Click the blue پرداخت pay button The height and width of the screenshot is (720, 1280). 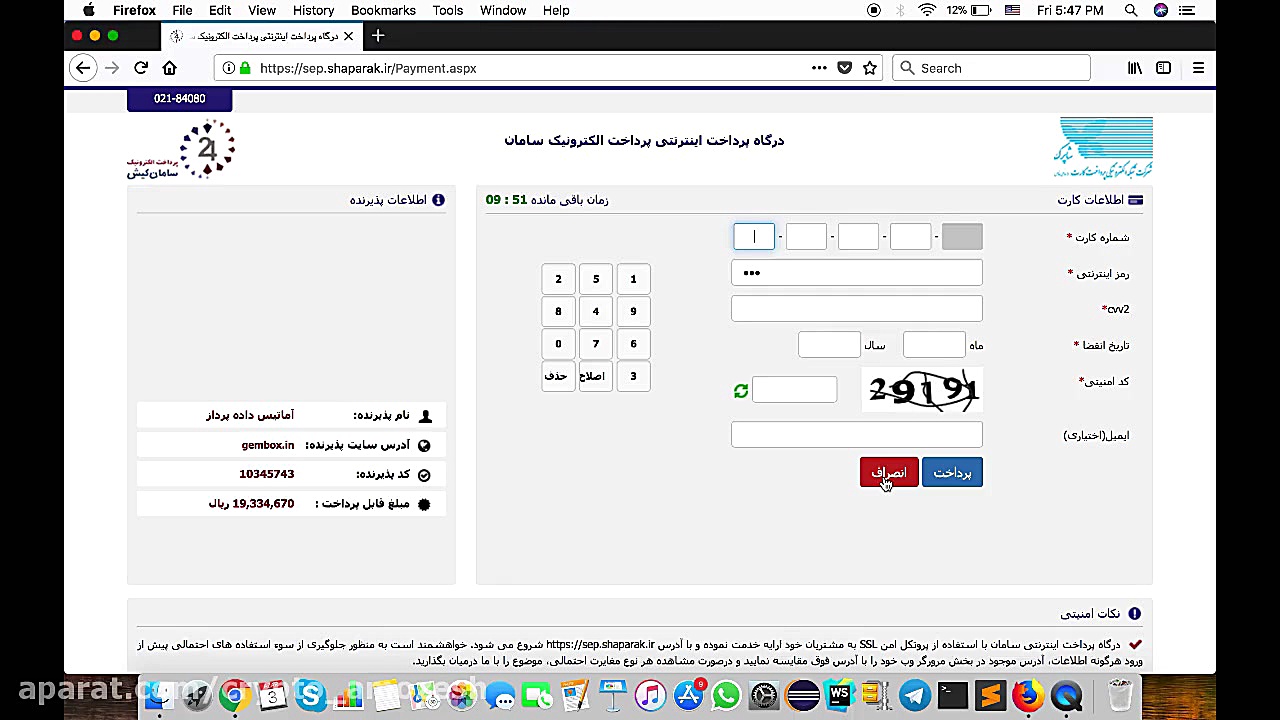tap(952, 473)
